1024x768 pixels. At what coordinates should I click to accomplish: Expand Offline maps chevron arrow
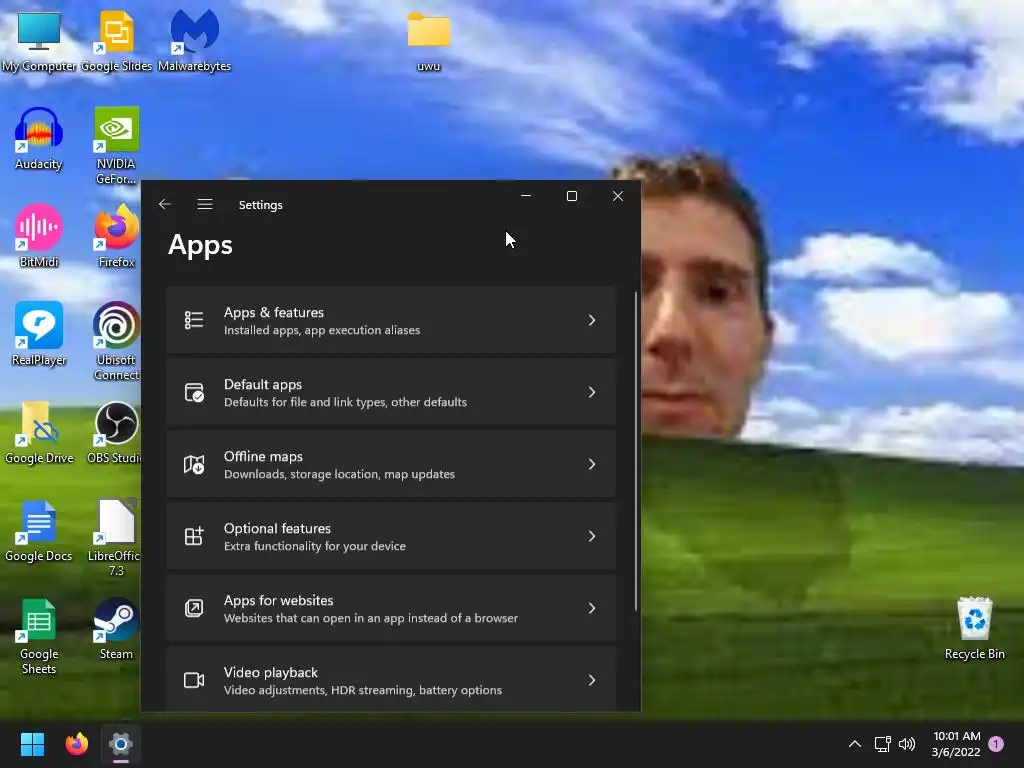pos(592,464)
